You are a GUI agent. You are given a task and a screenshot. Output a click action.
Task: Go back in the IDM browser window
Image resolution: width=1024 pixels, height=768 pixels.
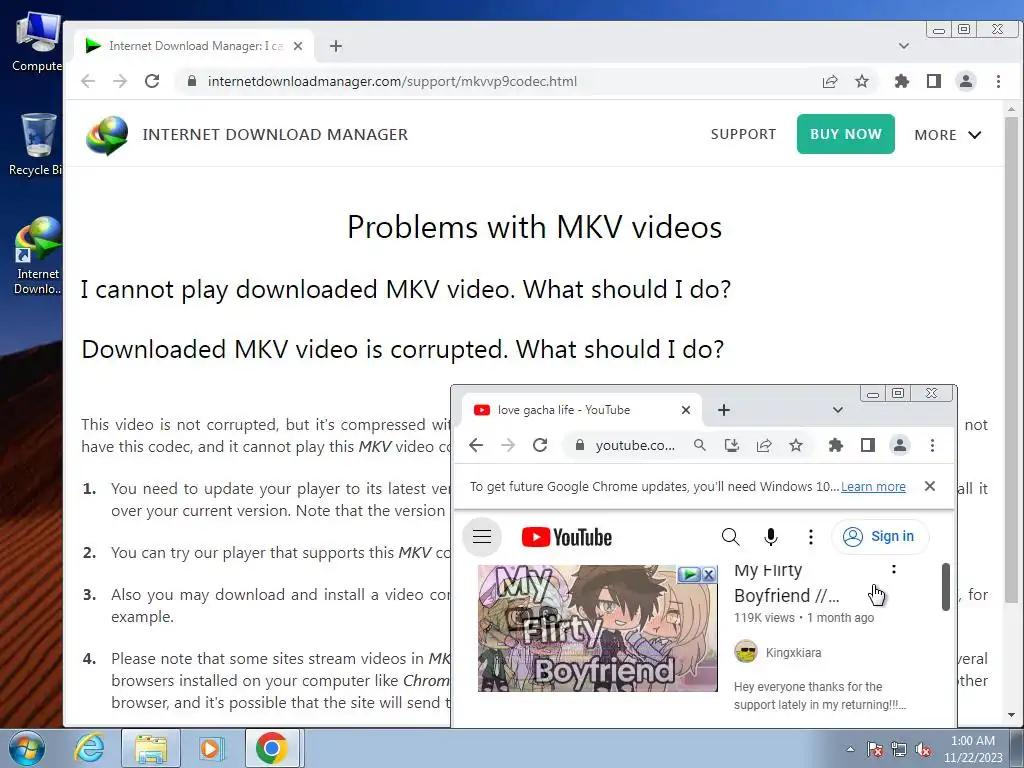coord(88,81)
